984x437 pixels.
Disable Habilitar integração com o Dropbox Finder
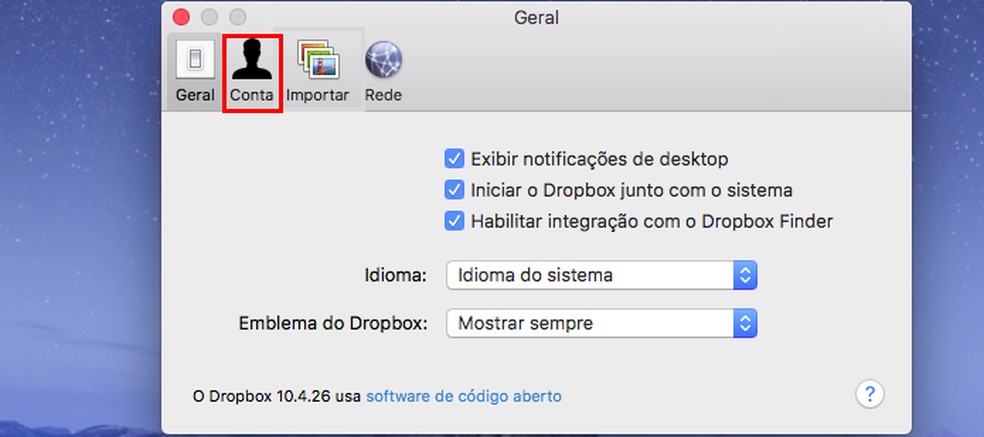[x=455, y=221]
